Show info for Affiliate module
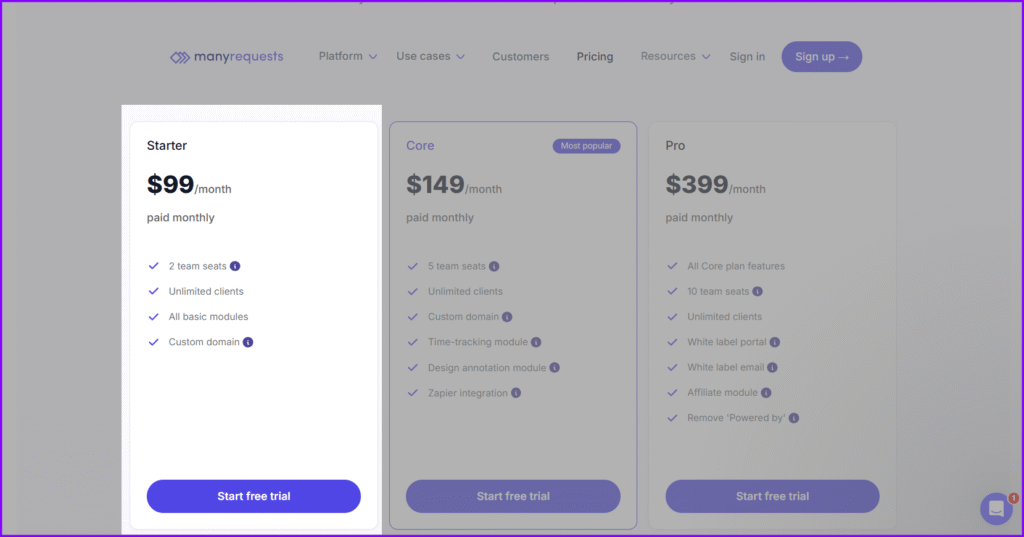Image resolution: width=1024 pixels, height=537 pixels. click(766, 393)
